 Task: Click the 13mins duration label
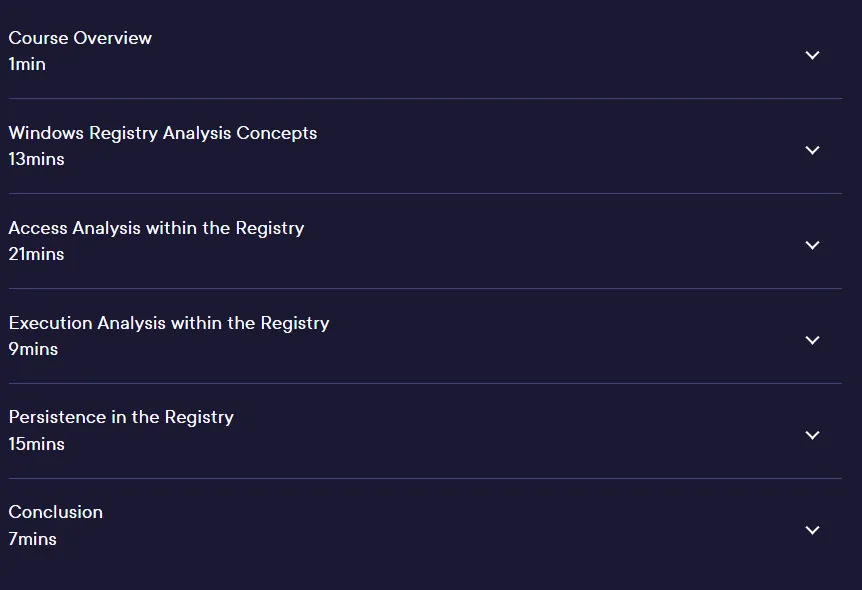click(36, 159)
